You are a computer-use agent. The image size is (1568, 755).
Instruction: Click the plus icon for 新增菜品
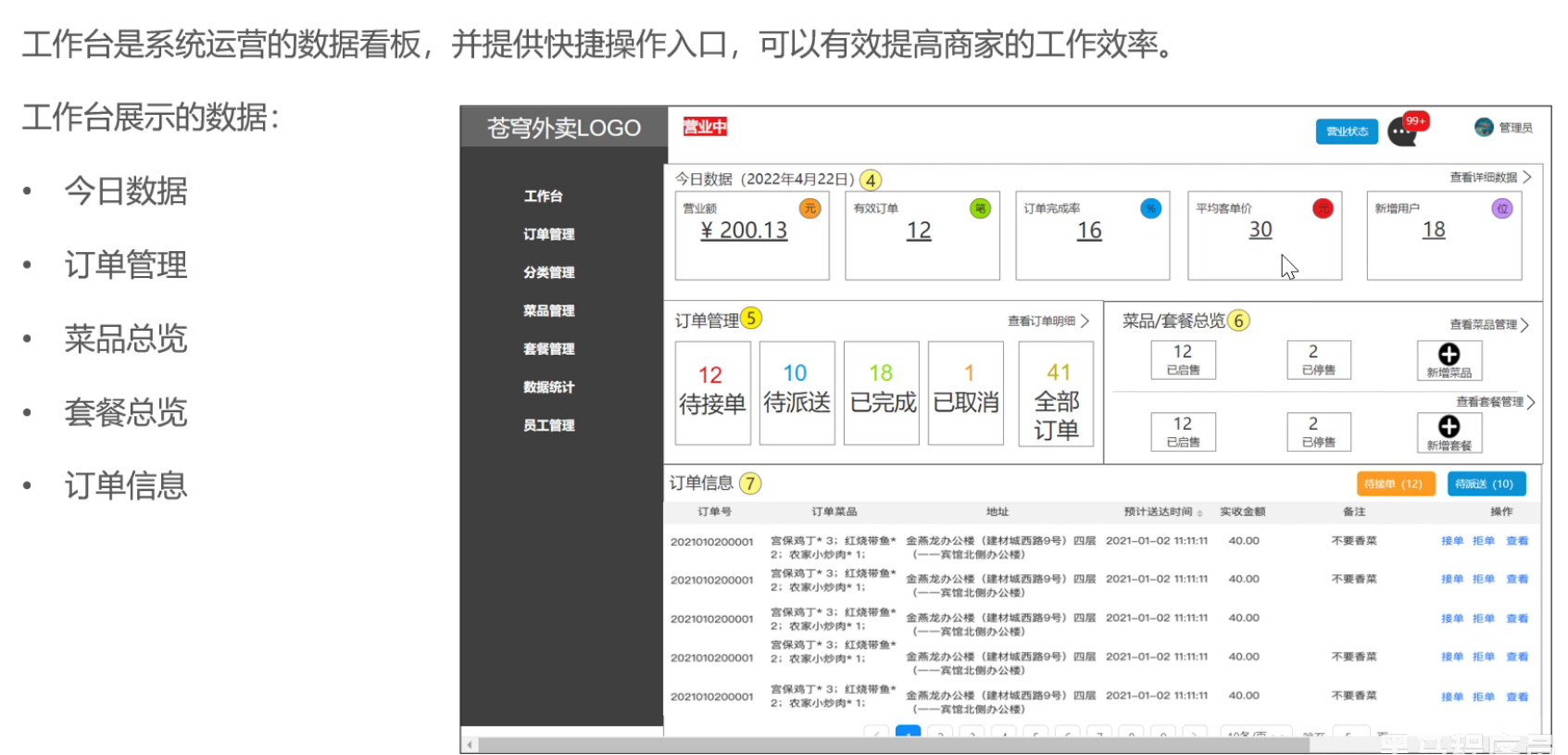click(1449, 354)
